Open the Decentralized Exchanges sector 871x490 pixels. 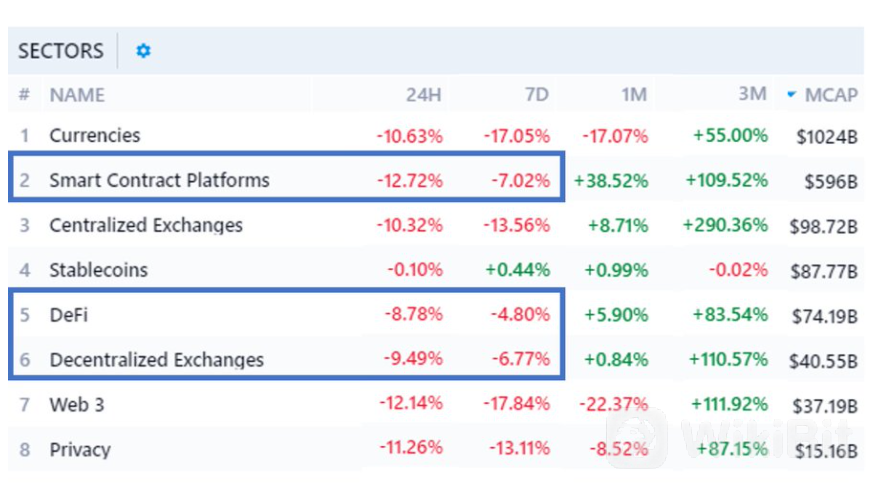tap(156, 360)
